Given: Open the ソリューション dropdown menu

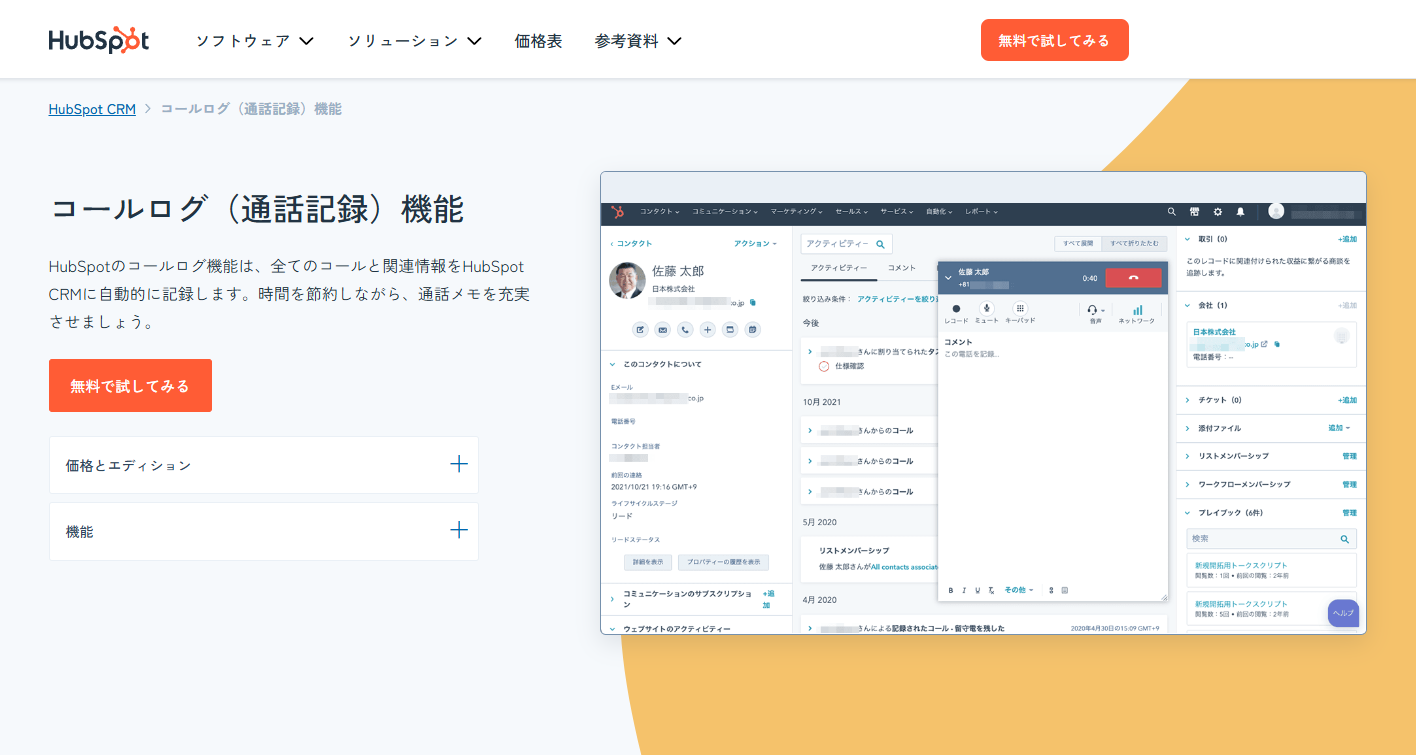Looking at the screenshot, I should (x=415, y=41).
